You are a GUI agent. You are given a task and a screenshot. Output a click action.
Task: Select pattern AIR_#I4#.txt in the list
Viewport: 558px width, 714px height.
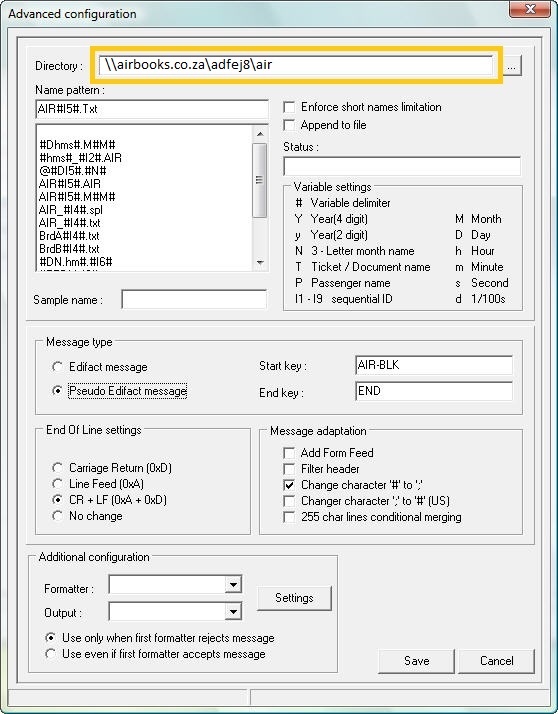(x=69, y=223)
